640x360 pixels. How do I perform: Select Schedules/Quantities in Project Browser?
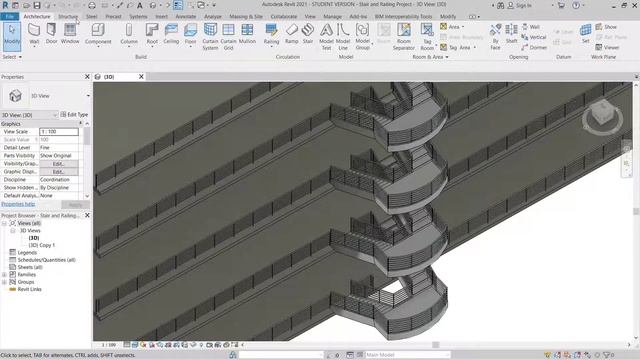point(46,260)
